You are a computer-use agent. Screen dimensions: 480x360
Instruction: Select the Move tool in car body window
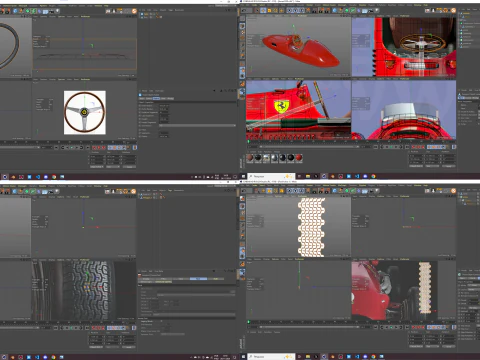click(263, 10)
